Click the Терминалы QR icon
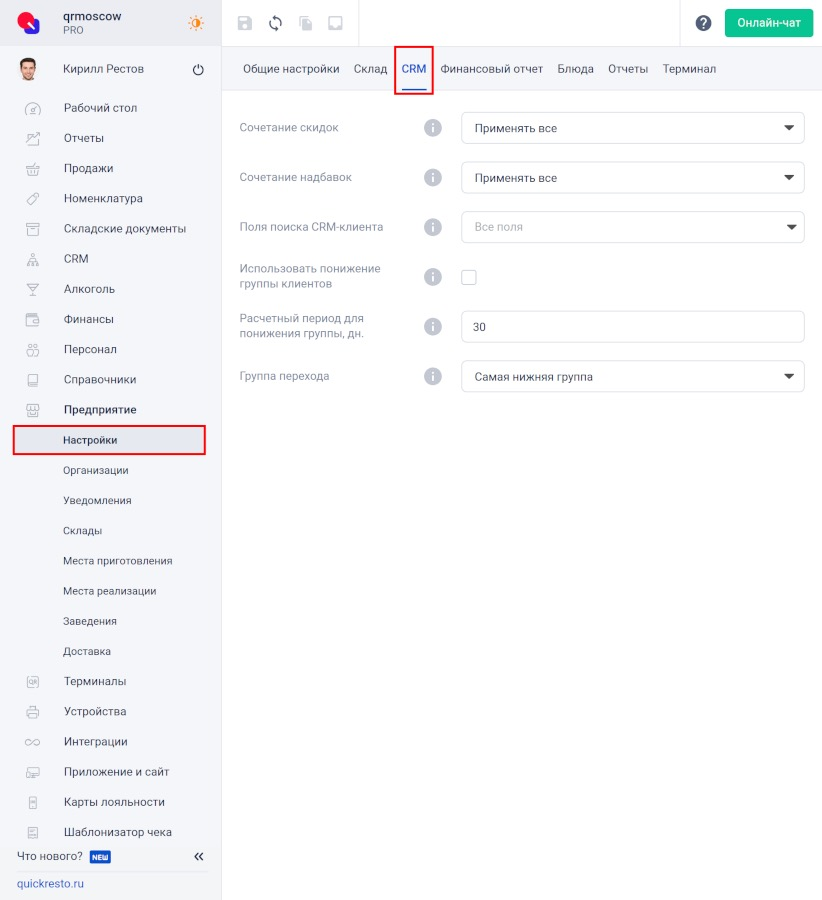Screen dimensions: 822x900 33,681
